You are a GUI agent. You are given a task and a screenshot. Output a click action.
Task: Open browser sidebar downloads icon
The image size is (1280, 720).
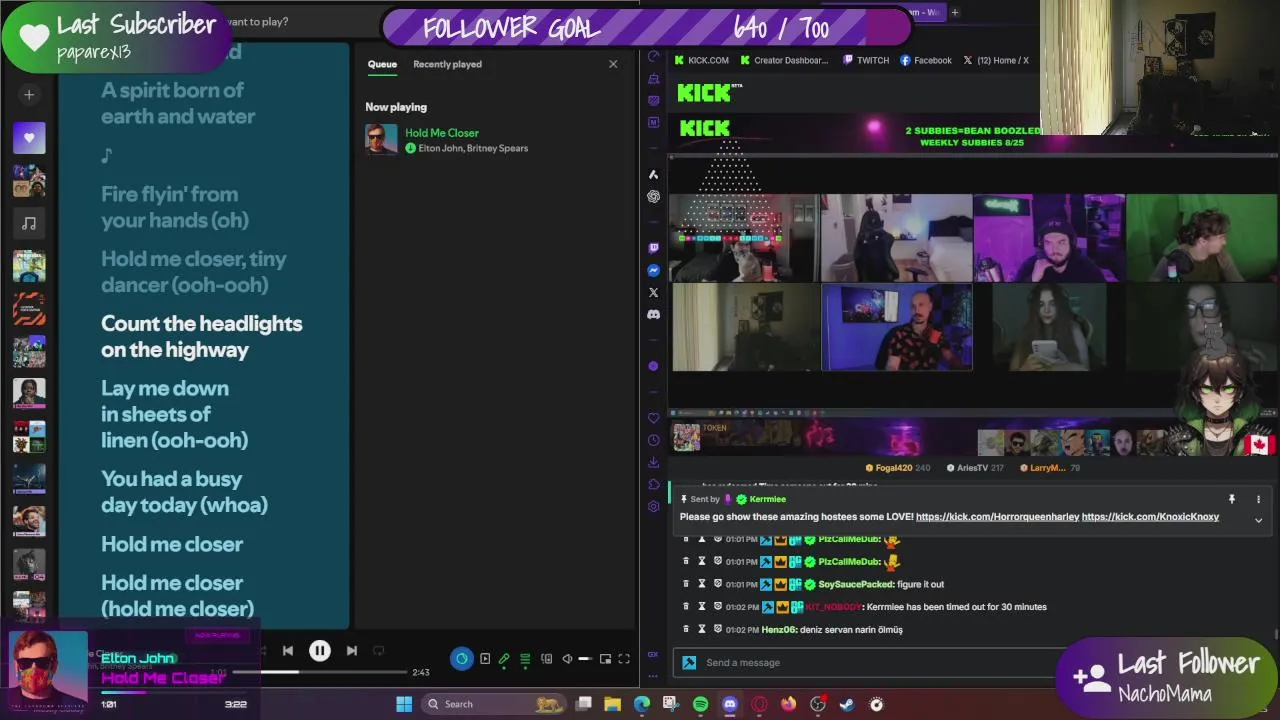click(653, 462)
